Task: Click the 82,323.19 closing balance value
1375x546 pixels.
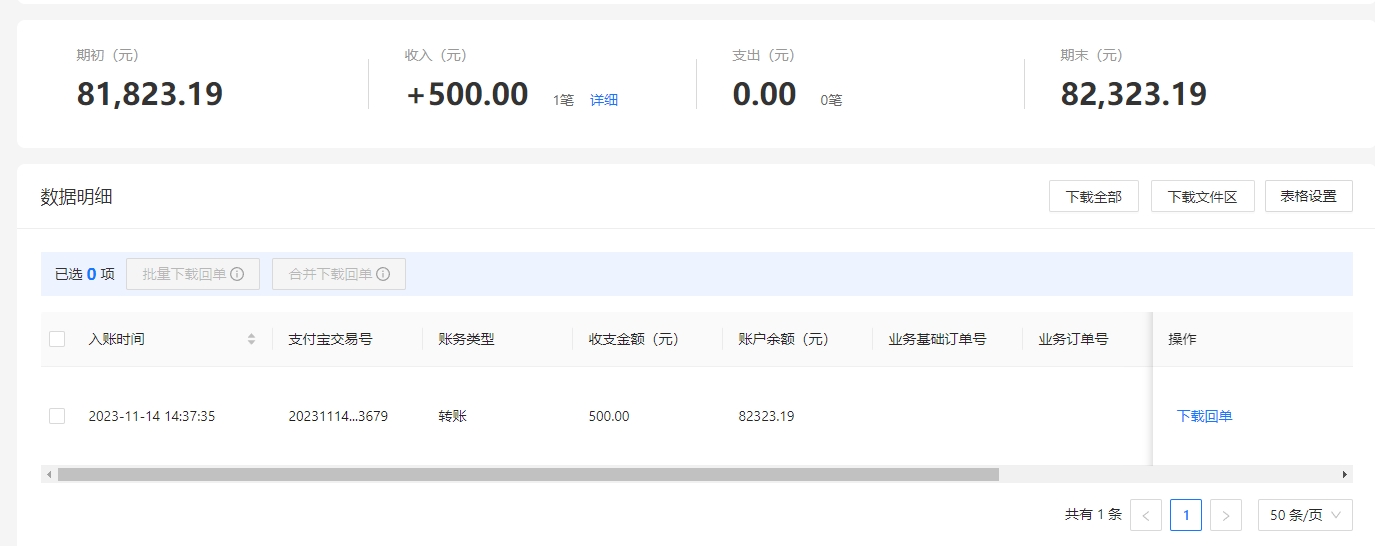Action: 1134,94
